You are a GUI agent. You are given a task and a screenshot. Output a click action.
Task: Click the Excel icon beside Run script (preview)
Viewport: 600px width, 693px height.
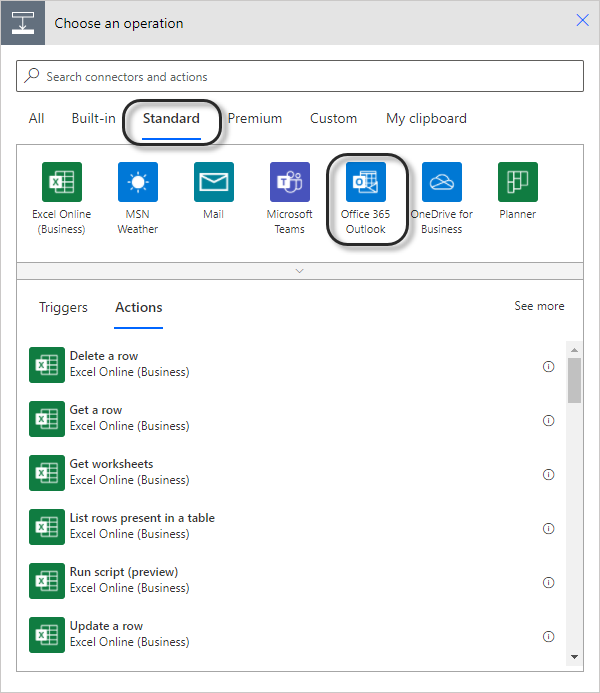pyautogui.click(x=47, y=581)
